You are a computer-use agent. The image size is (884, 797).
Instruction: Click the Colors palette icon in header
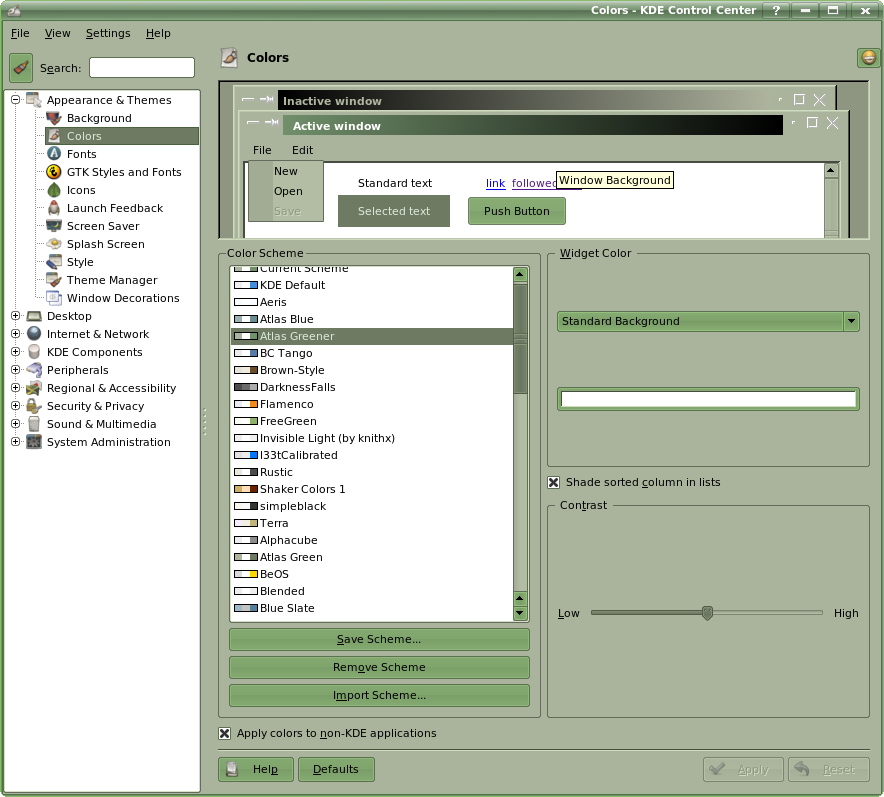pos(229,57)
